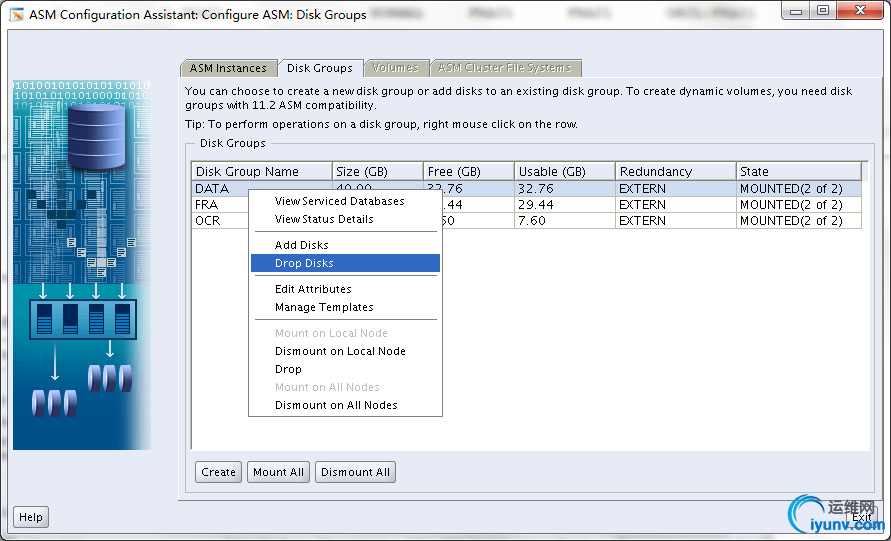Select the Disk Groups tab
Viewport: 891px width, 541px height.
tap(319, 68)
